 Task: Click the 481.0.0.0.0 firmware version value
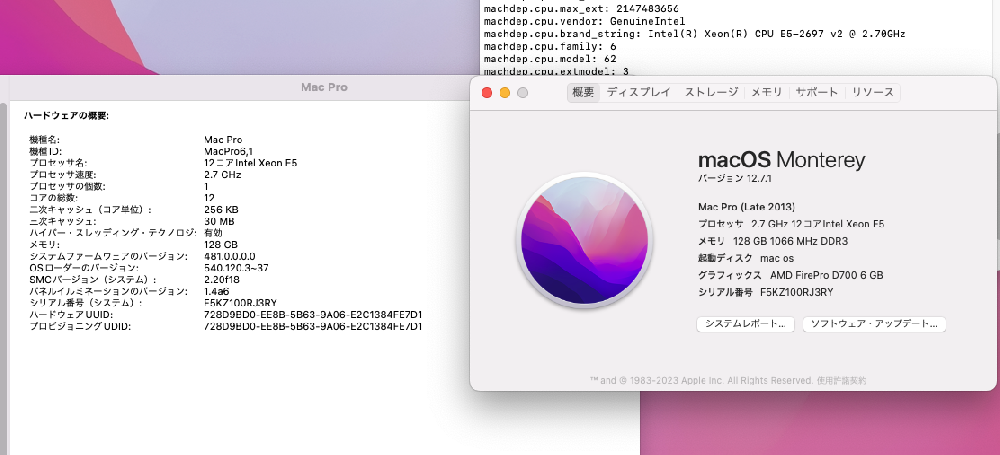click(230, 256)
